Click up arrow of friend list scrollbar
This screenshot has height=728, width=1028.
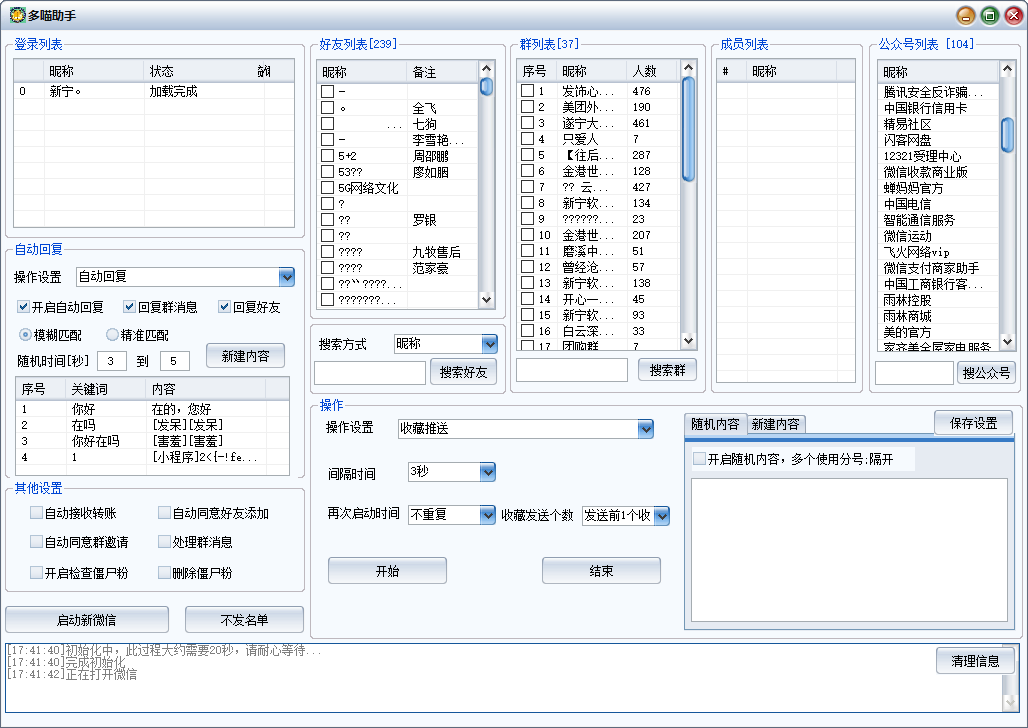486,68
